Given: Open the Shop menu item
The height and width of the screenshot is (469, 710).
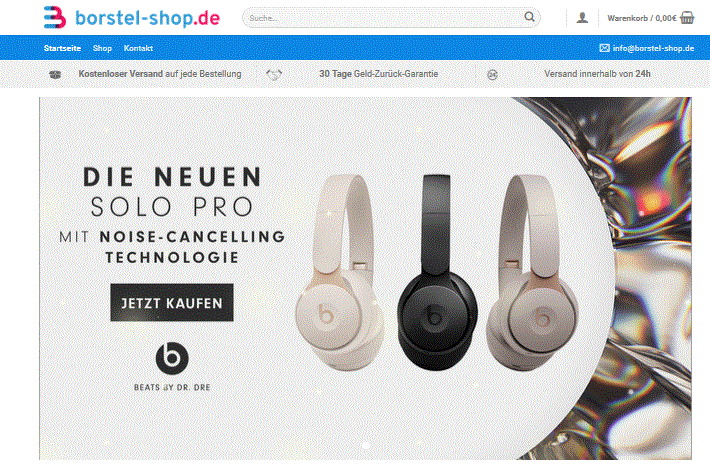Looking at the screenshot, I should [x=102, y=48].
